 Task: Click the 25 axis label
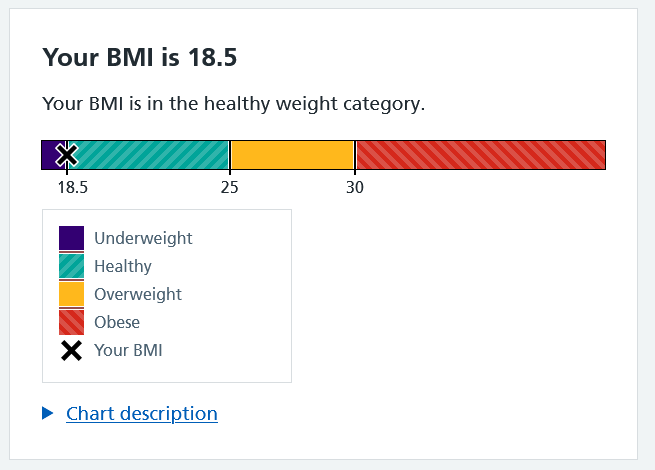pos(229,187)
